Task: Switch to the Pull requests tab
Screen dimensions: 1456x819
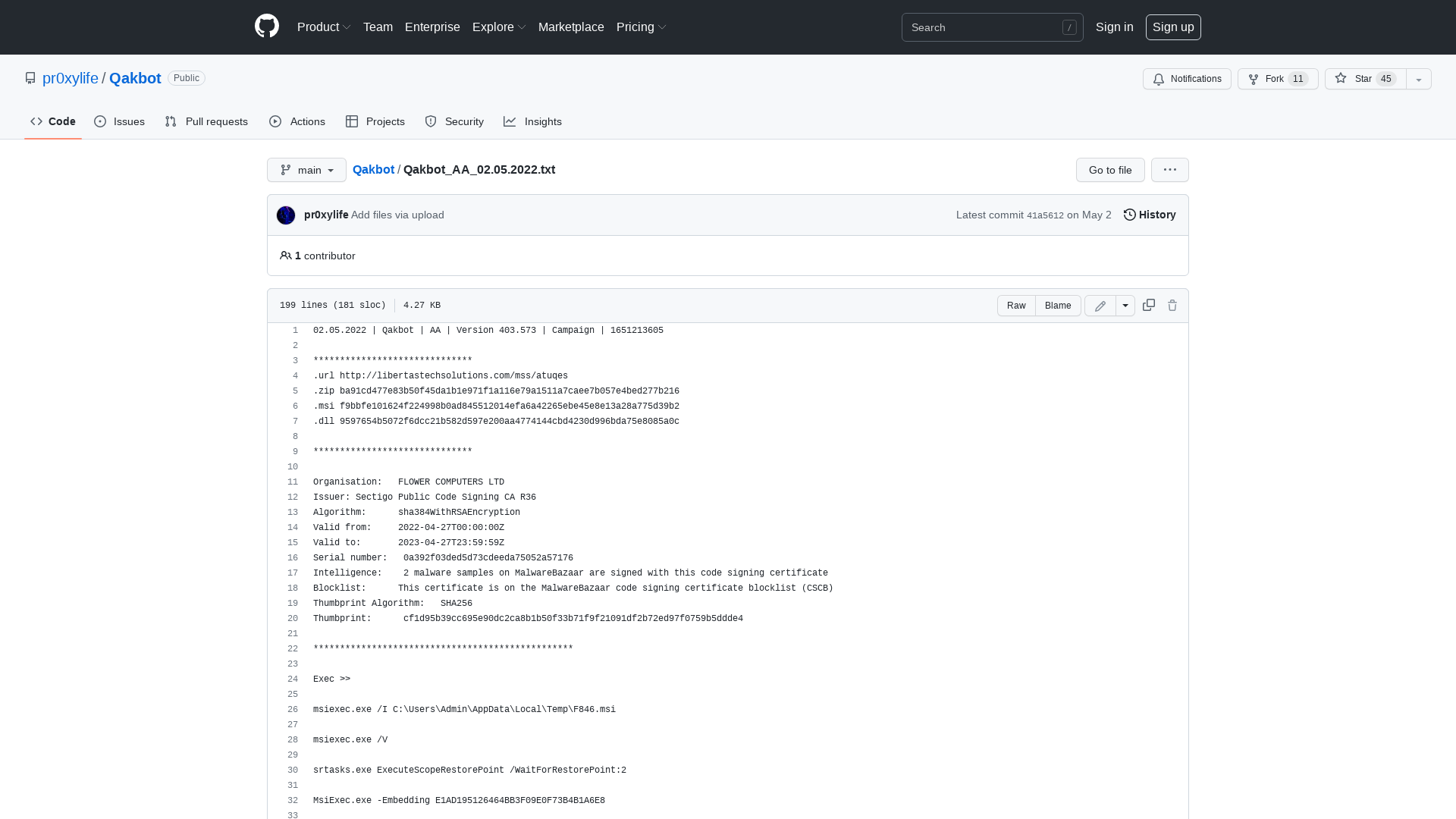Action: tap(206, 121)
